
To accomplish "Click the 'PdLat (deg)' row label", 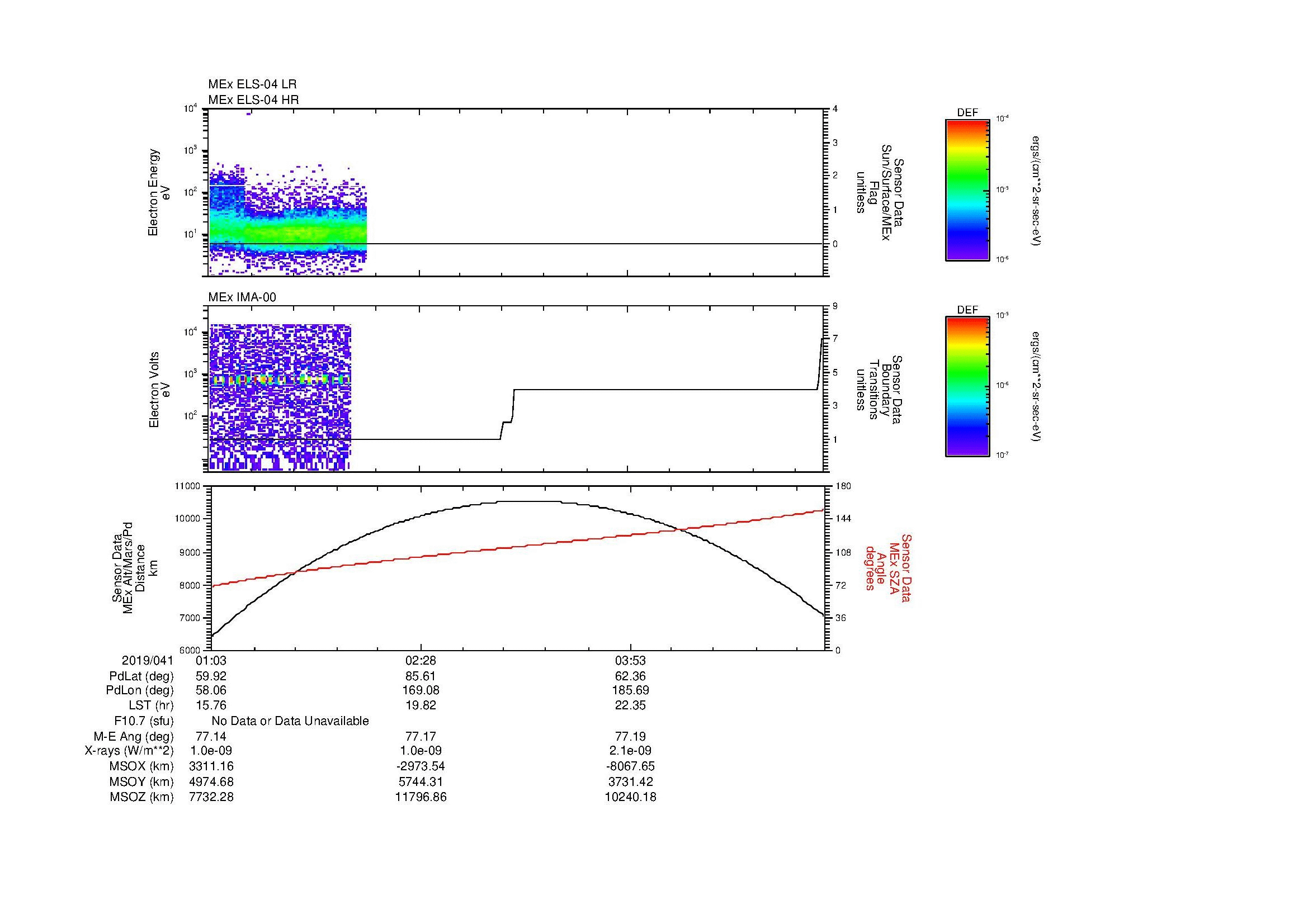I will (141, 676).
